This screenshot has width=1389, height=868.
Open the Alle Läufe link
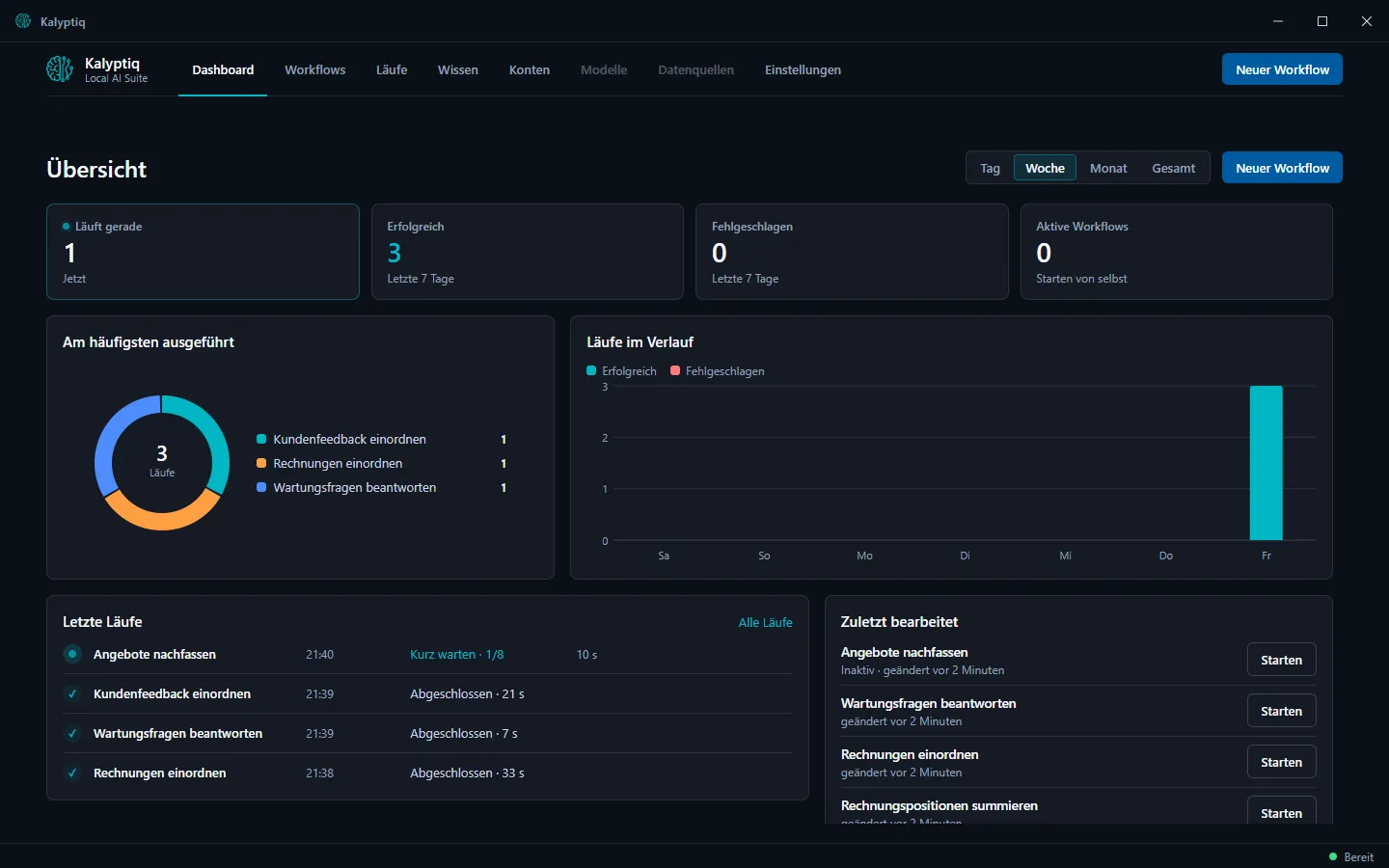(765, 623)
